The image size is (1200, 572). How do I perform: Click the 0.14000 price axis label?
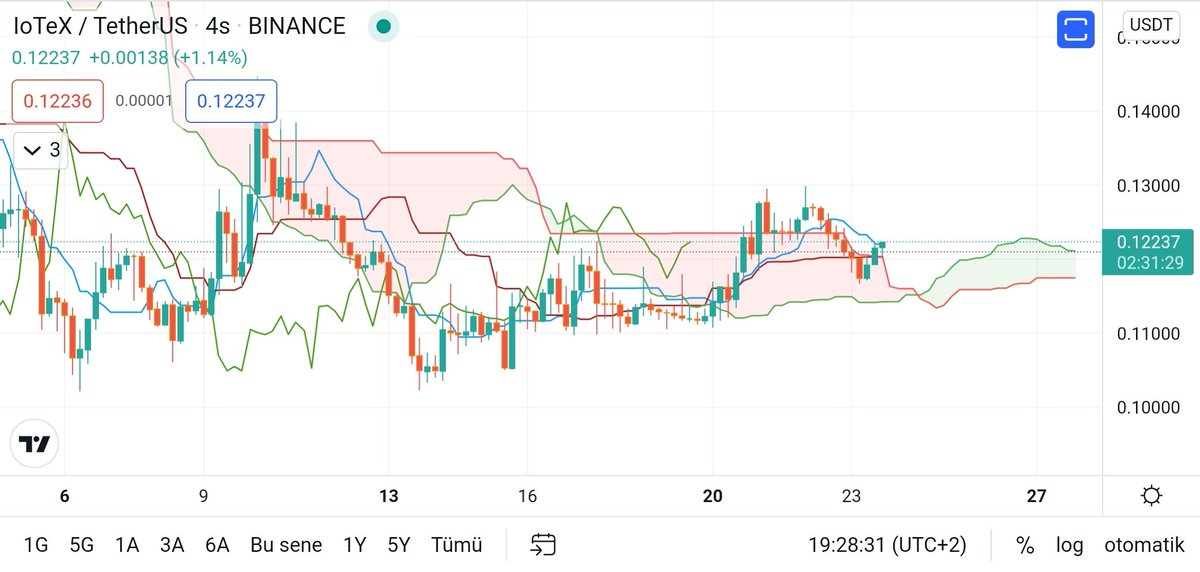click(x=1149, y=111)
